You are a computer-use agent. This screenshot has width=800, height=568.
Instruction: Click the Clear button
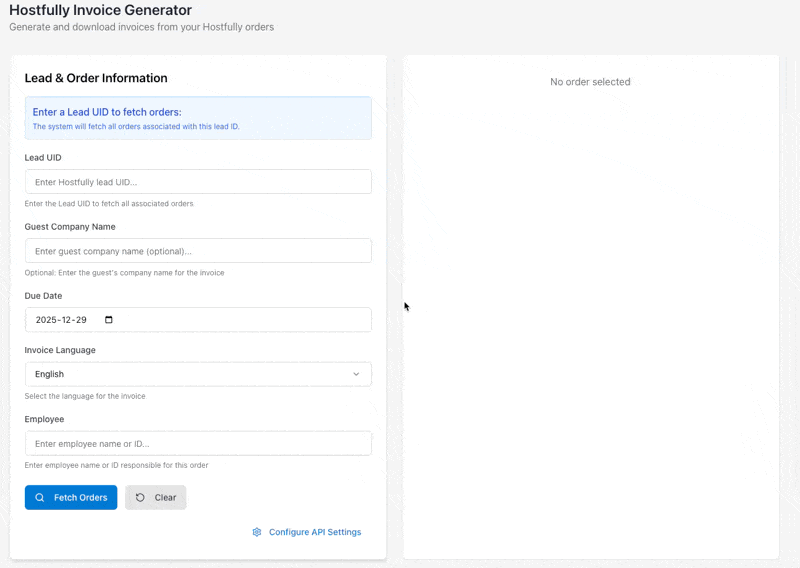(156, 497)
